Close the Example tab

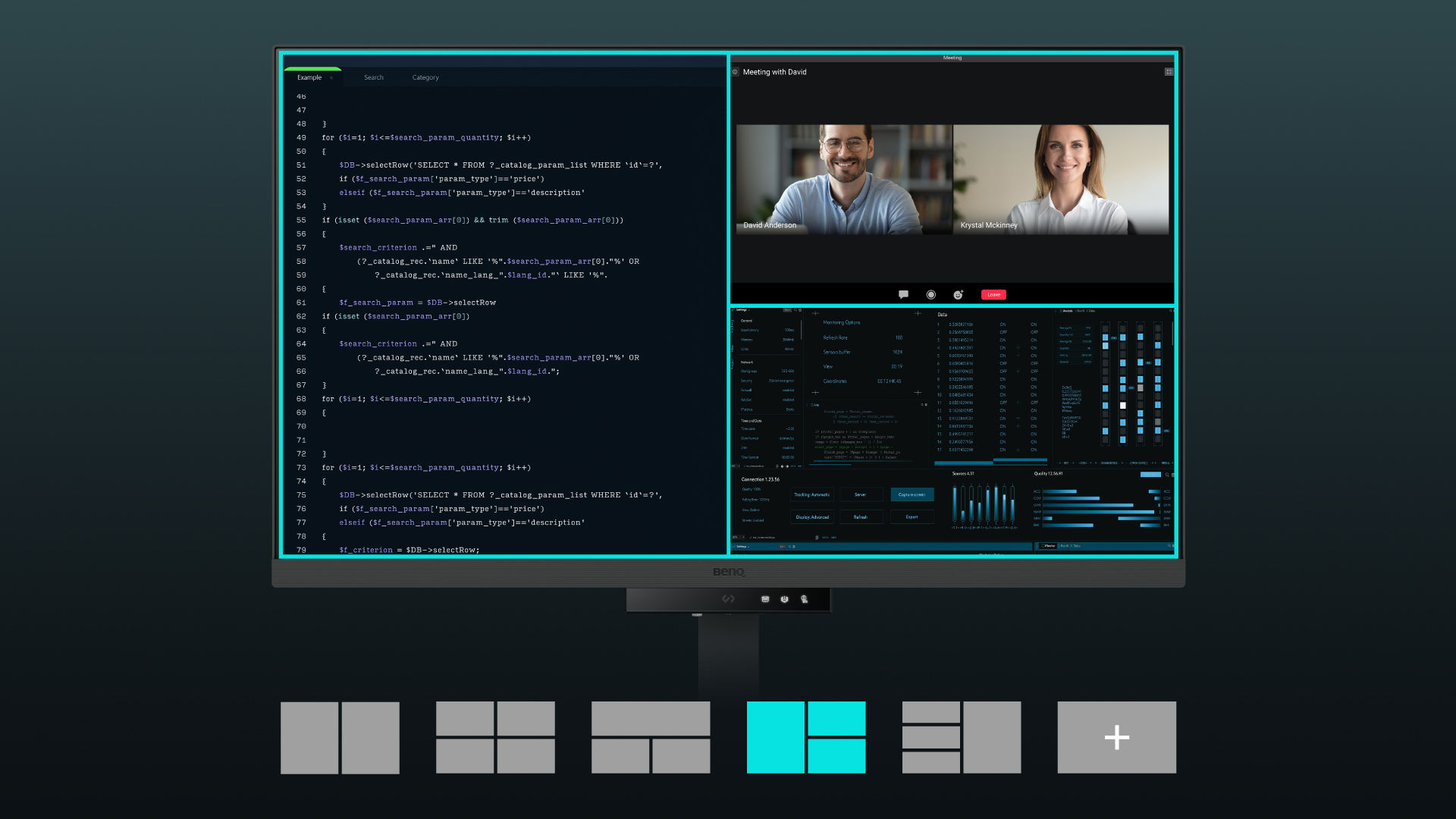click(331, 77)
